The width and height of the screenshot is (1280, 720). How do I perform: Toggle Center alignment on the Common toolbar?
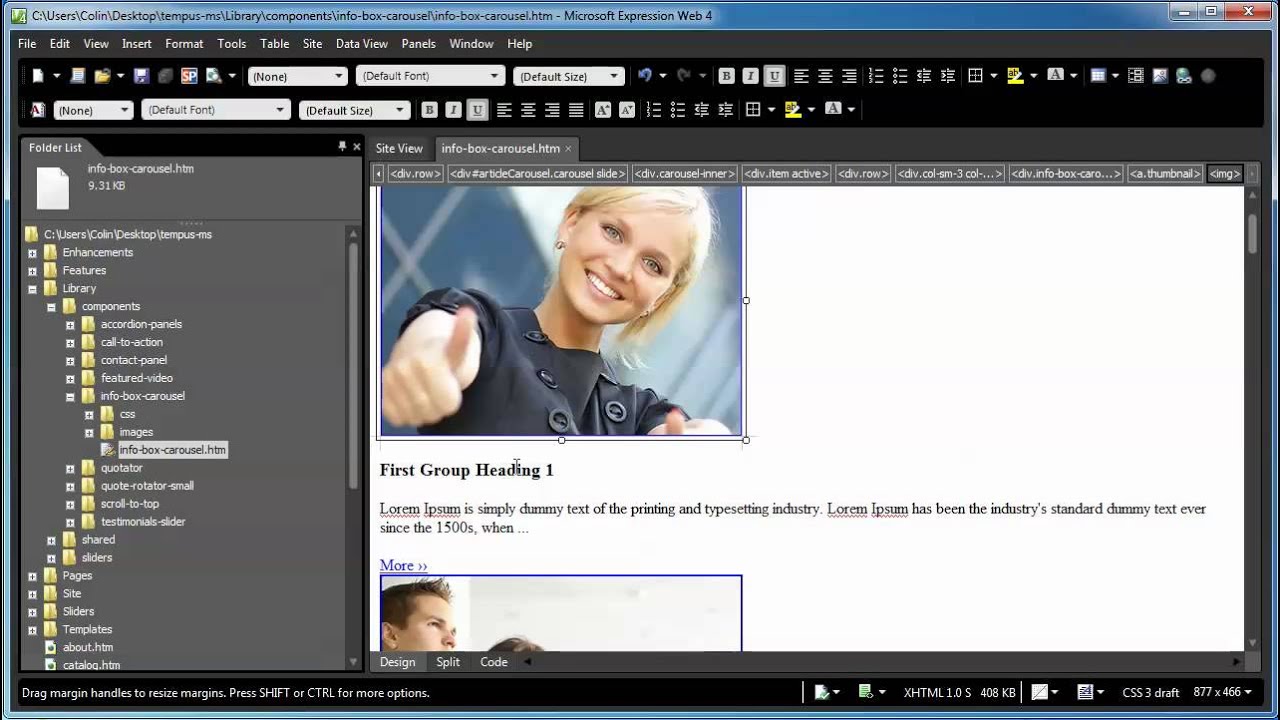click(825, 76)
